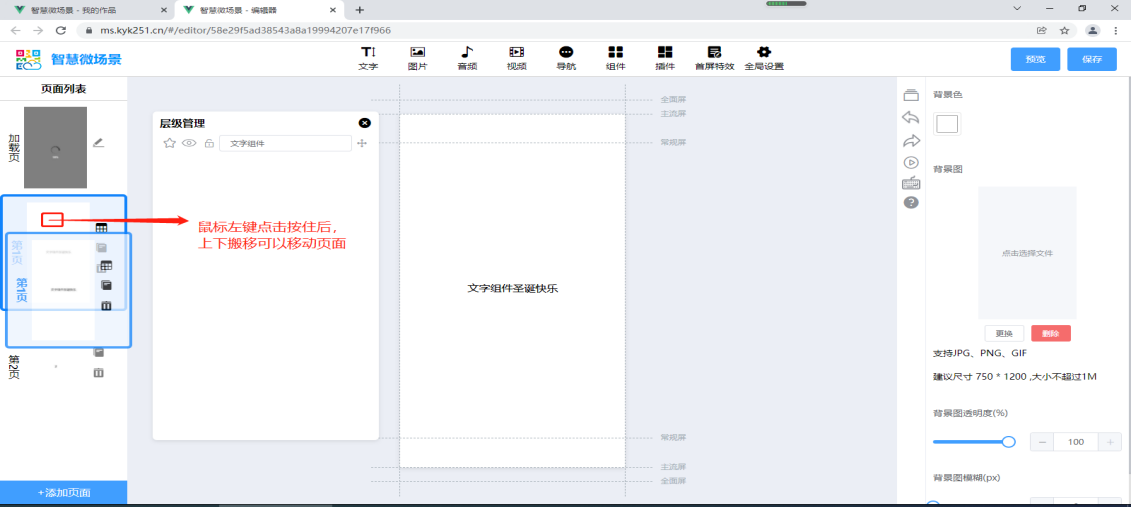Select the 图片 image tool

coord(417,58)
